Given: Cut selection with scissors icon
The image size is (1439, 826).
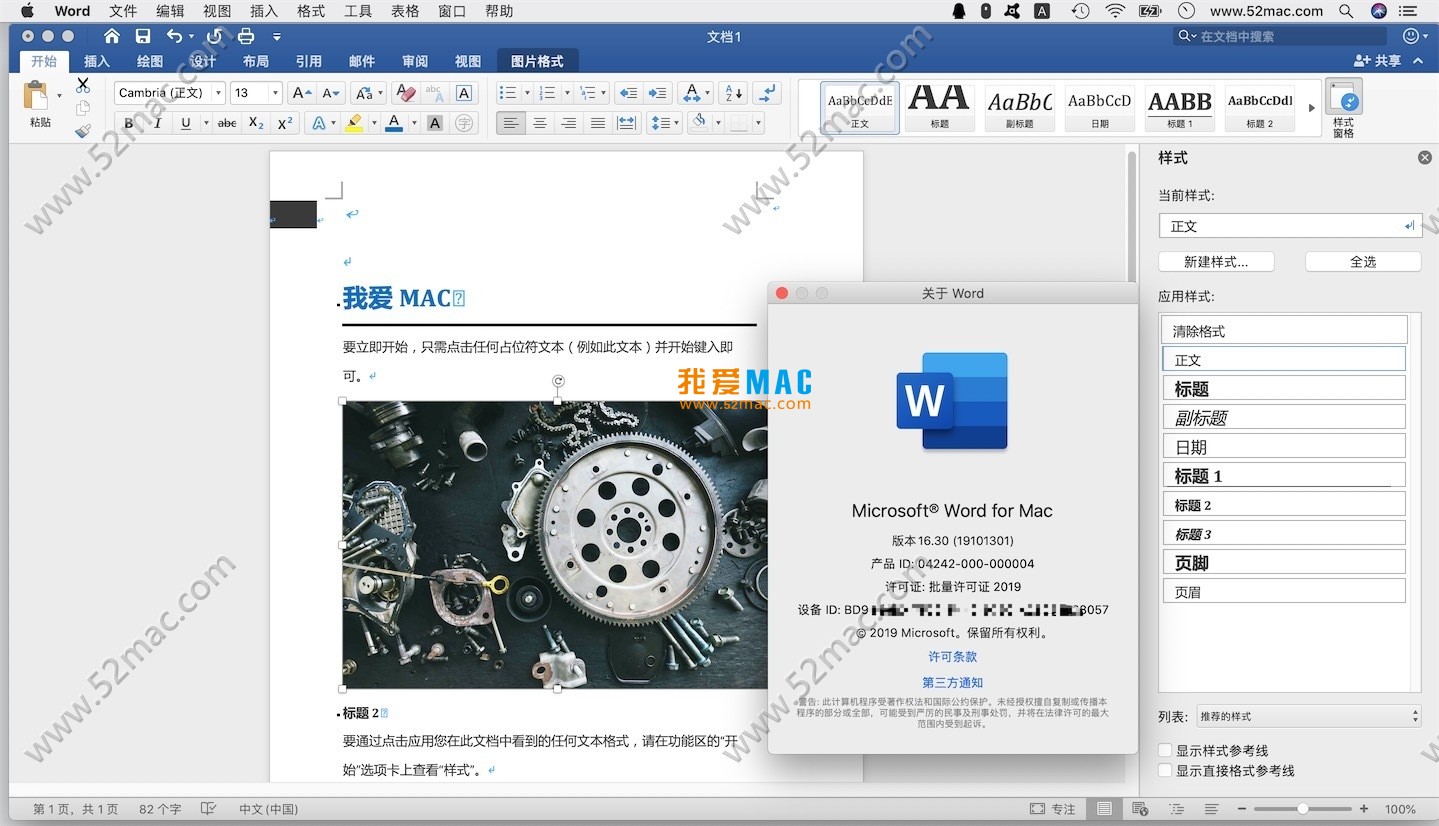Looking at the screenshot, I should tap(83, 86).
